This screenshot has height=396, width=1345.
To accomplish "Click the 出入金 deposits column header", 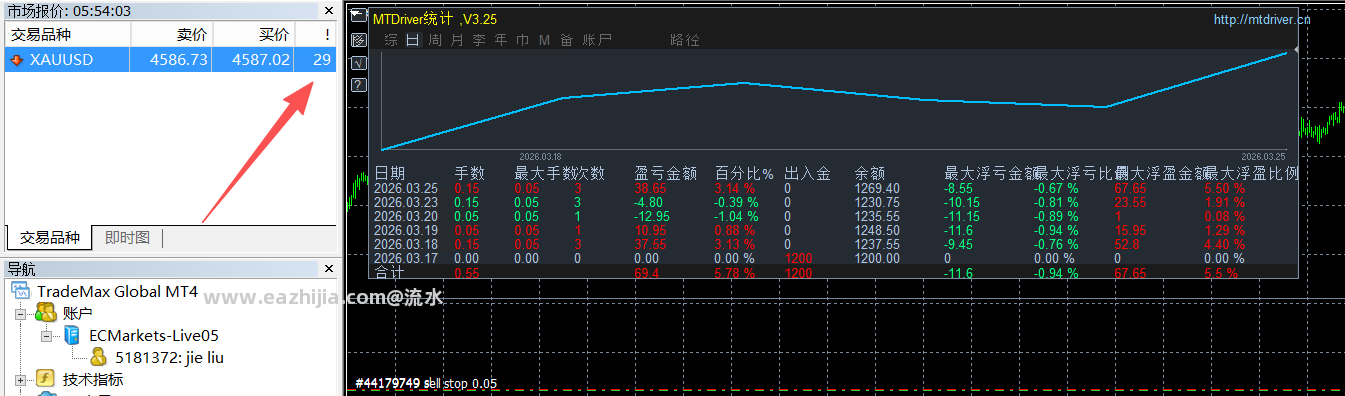I will 807,173.
